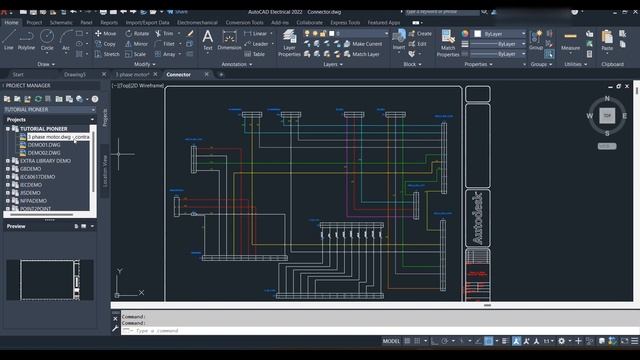
Task: Select the Text annotation tool
Action: pos(208,40)
